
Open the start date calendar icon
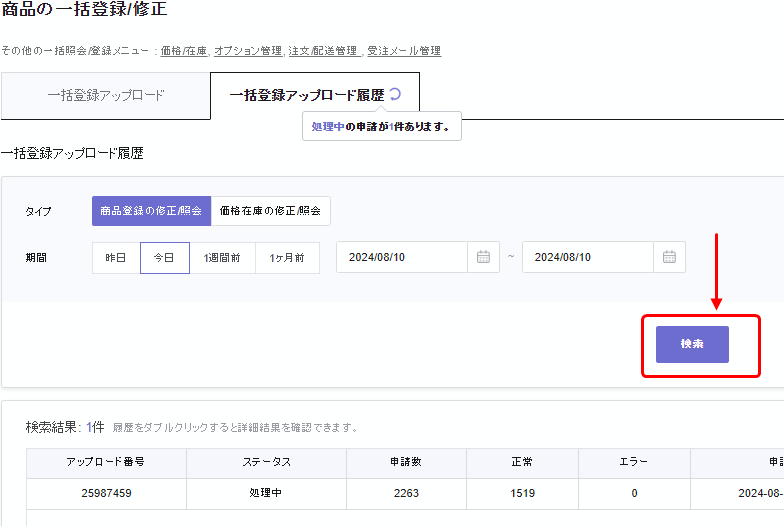coord(483,257)
